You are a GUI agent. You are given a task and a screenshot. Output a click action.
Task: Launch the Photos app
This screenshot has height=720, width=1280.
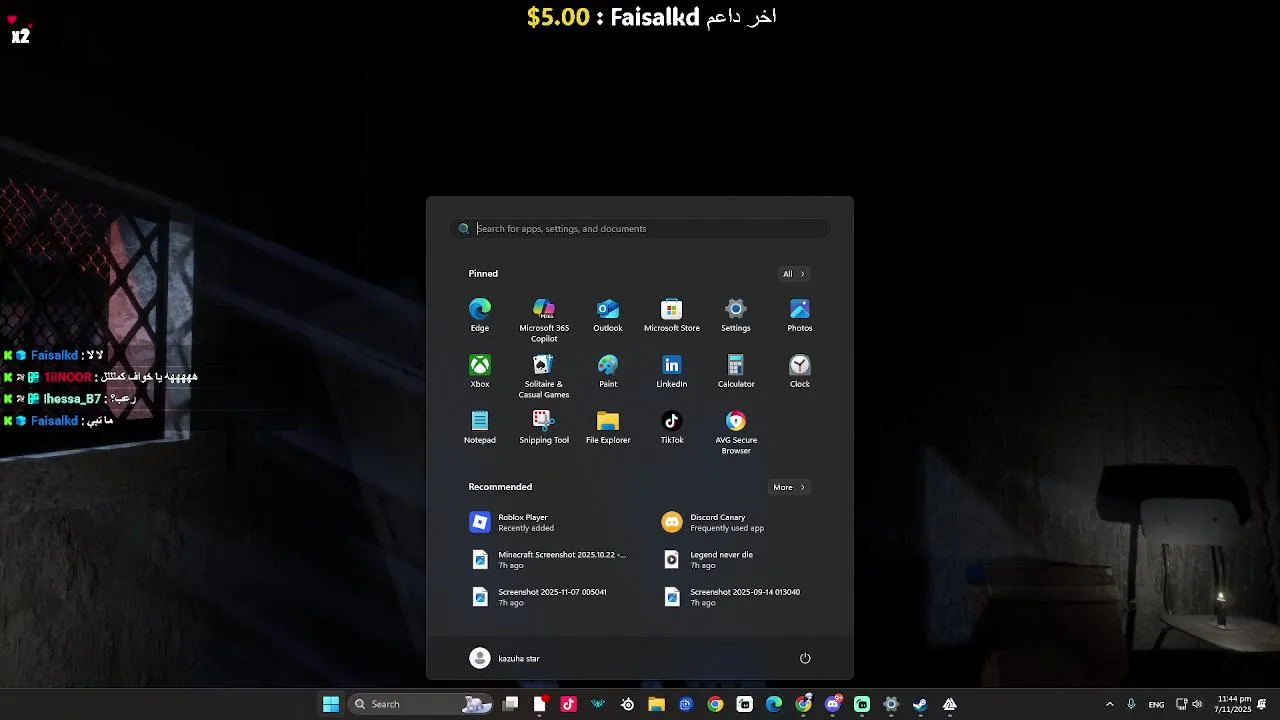click(x=800, y=315)
